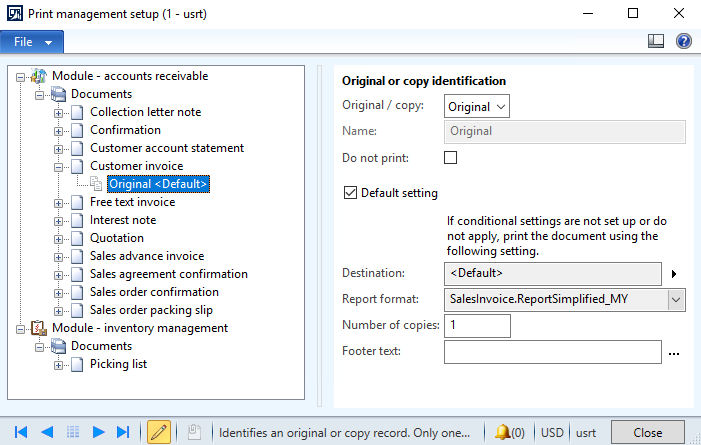
Task: Uncheck the Default setting checkbox
Action: 350,193
